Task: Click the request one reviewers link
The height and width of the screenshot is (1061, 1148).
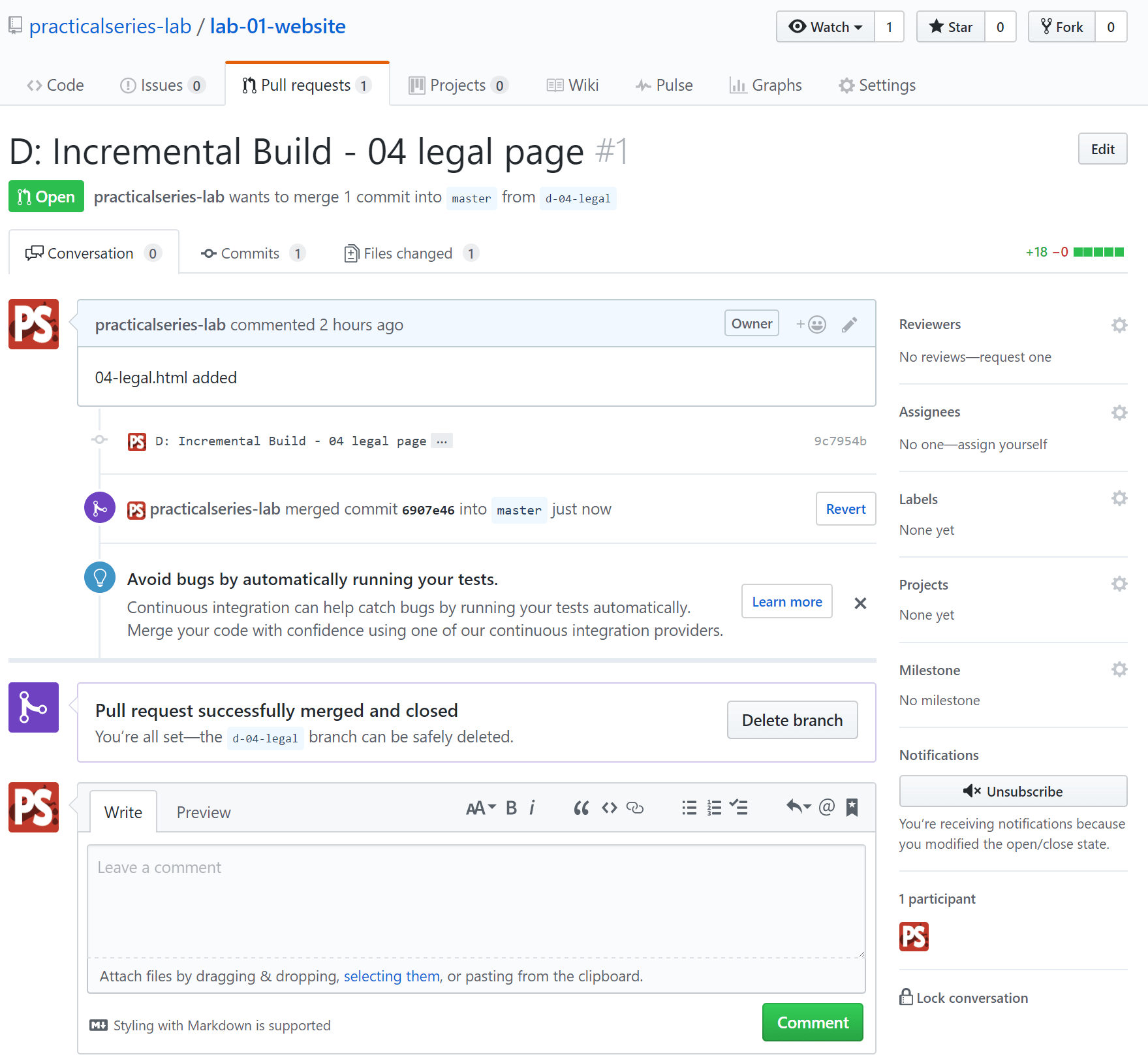Action: pos(1016,357)
